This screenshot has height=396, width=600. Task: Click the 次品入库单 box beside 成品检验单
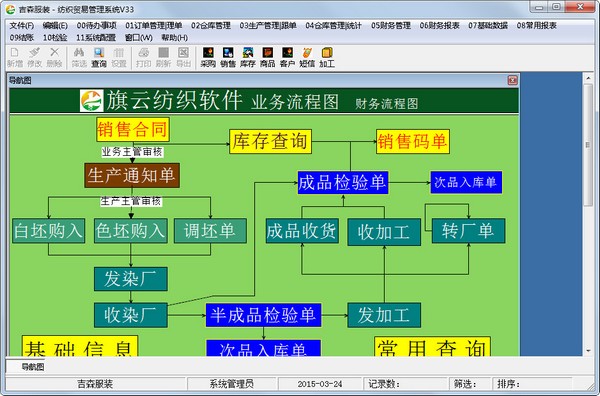point(466,182)
